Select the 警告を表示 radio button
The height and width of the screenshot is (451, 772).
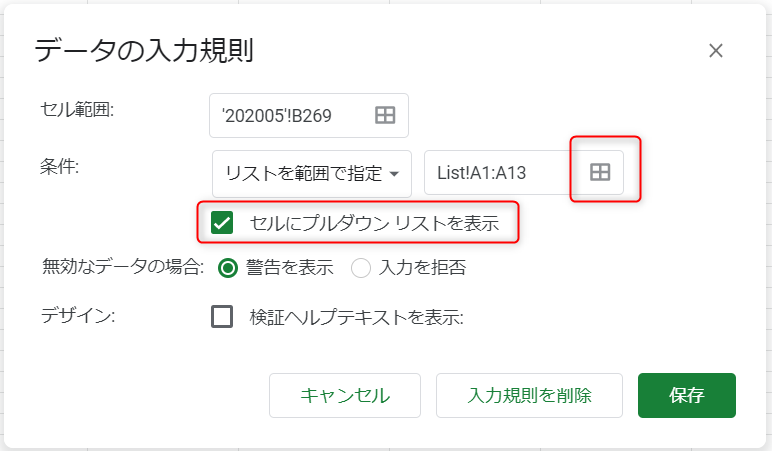coord(228,268)
